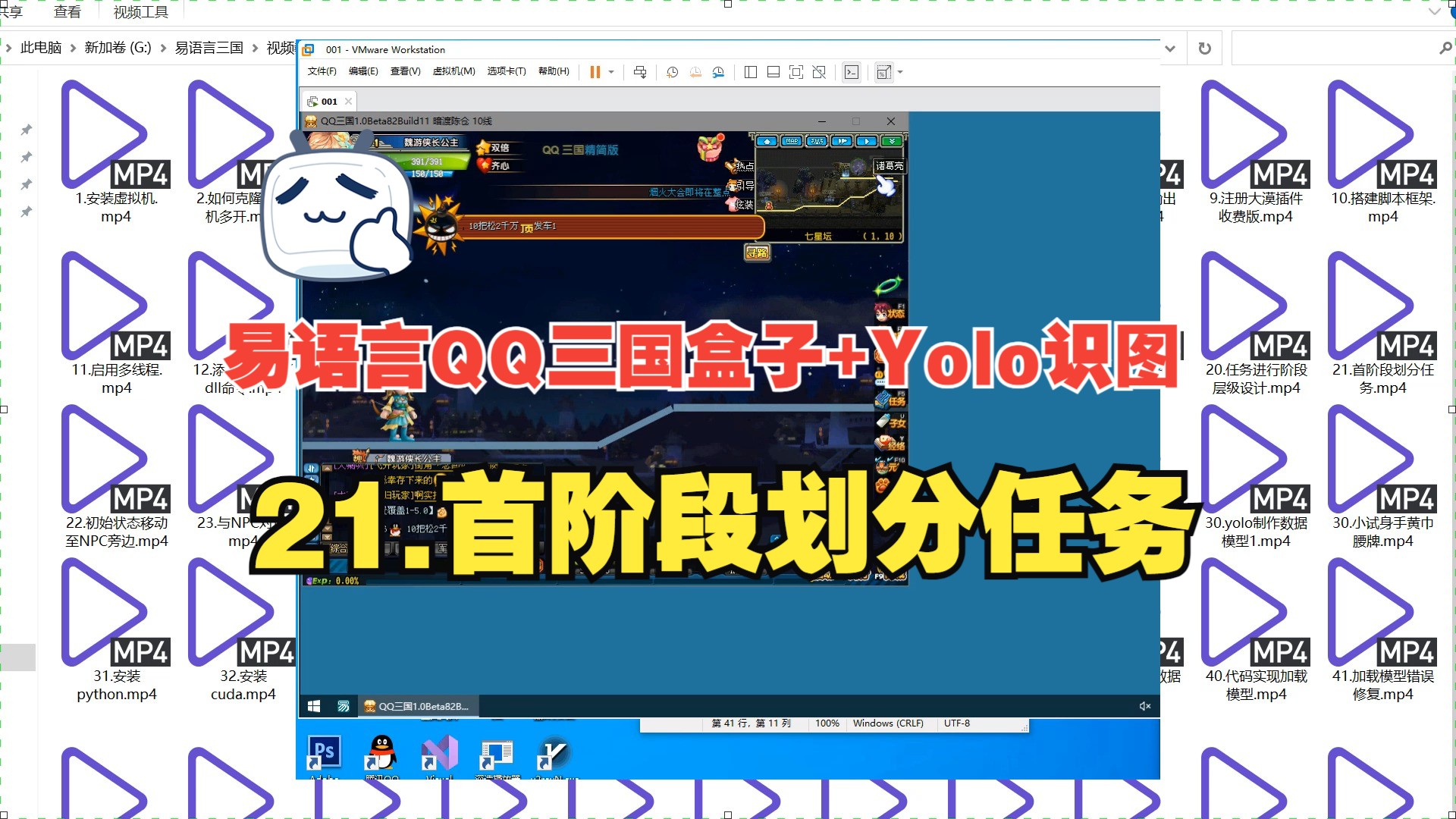Open the gift box icon at the game's top
Viewport: 1456px width, 819px height.
point(711,147)
